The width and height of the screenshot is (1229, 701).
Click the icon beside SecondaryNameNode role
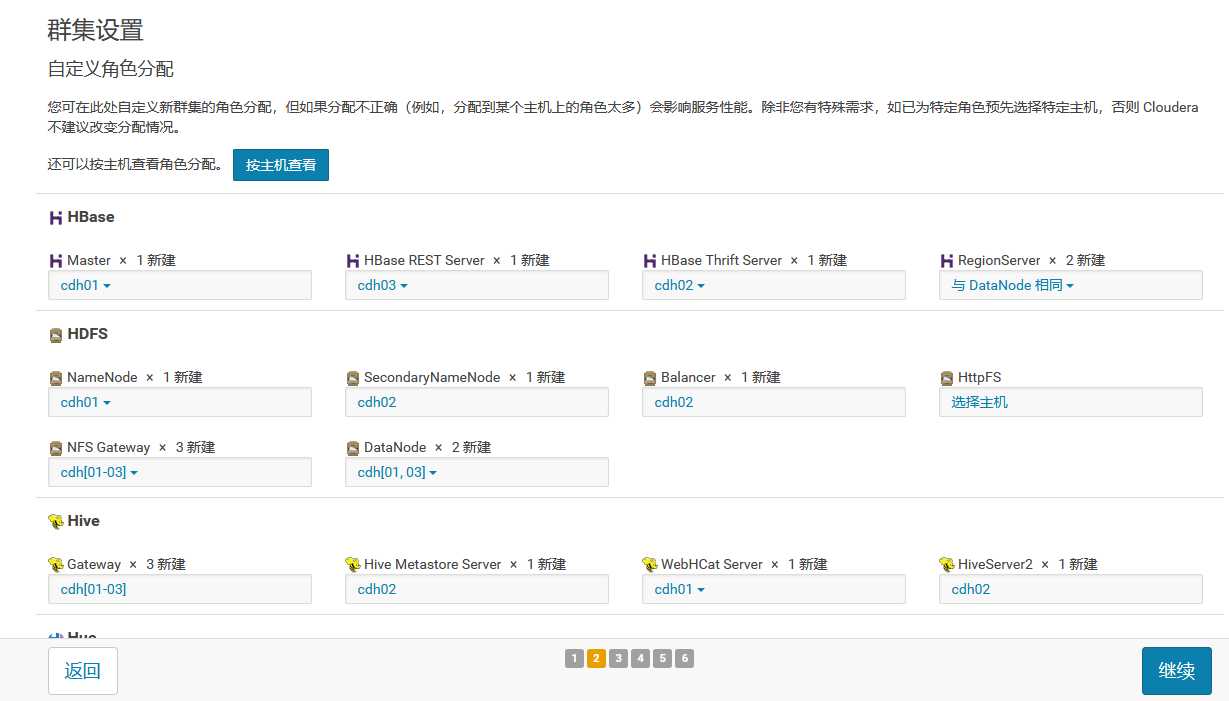[353, 378]
